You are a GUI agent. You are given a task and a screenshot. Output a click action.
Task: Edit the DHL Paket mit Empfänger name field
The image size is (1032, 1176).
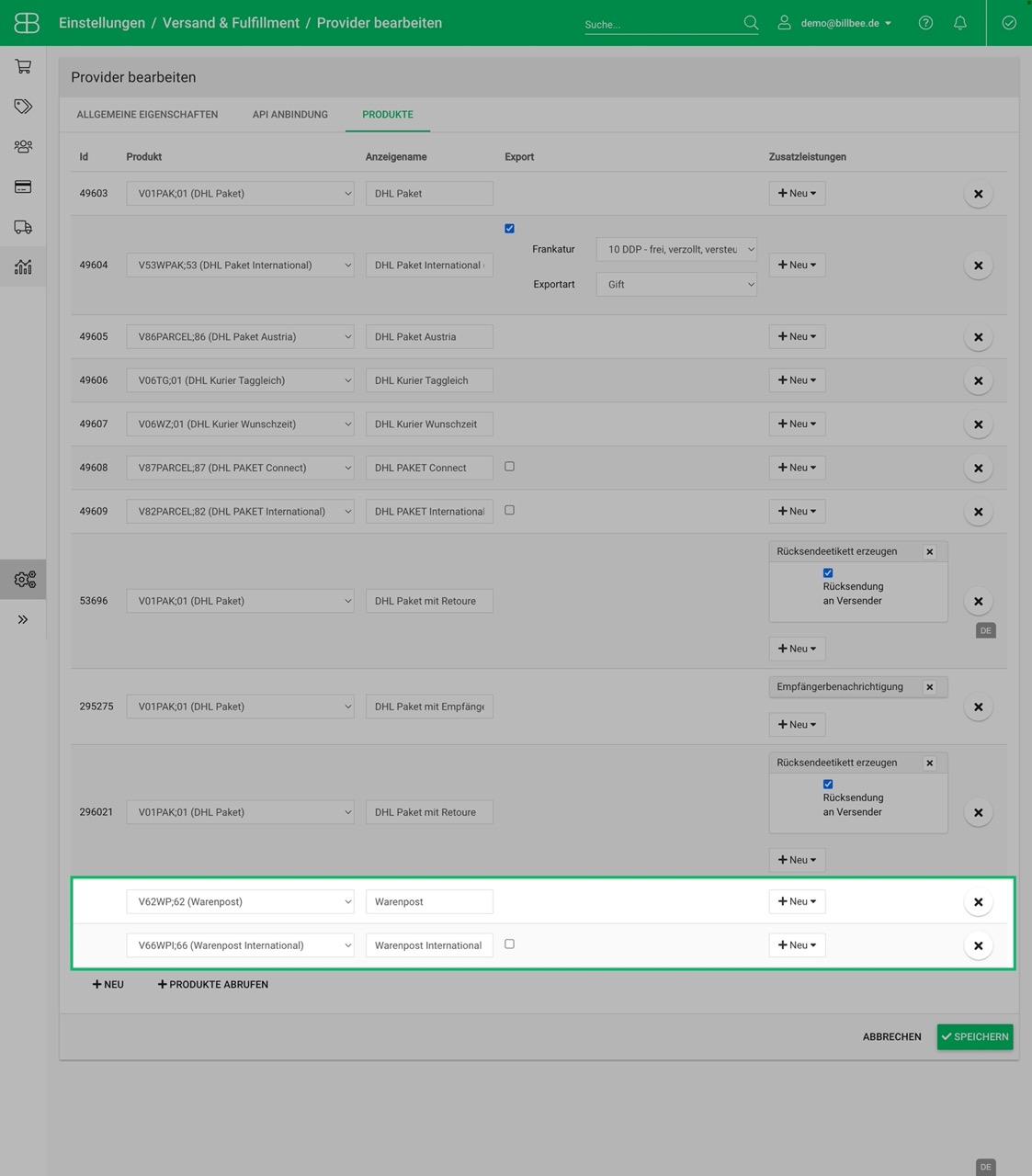[x=429, y=707]
